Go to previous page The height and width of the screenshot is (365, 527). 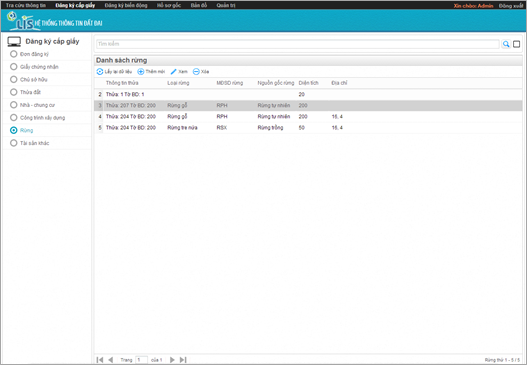pos(111,360)
